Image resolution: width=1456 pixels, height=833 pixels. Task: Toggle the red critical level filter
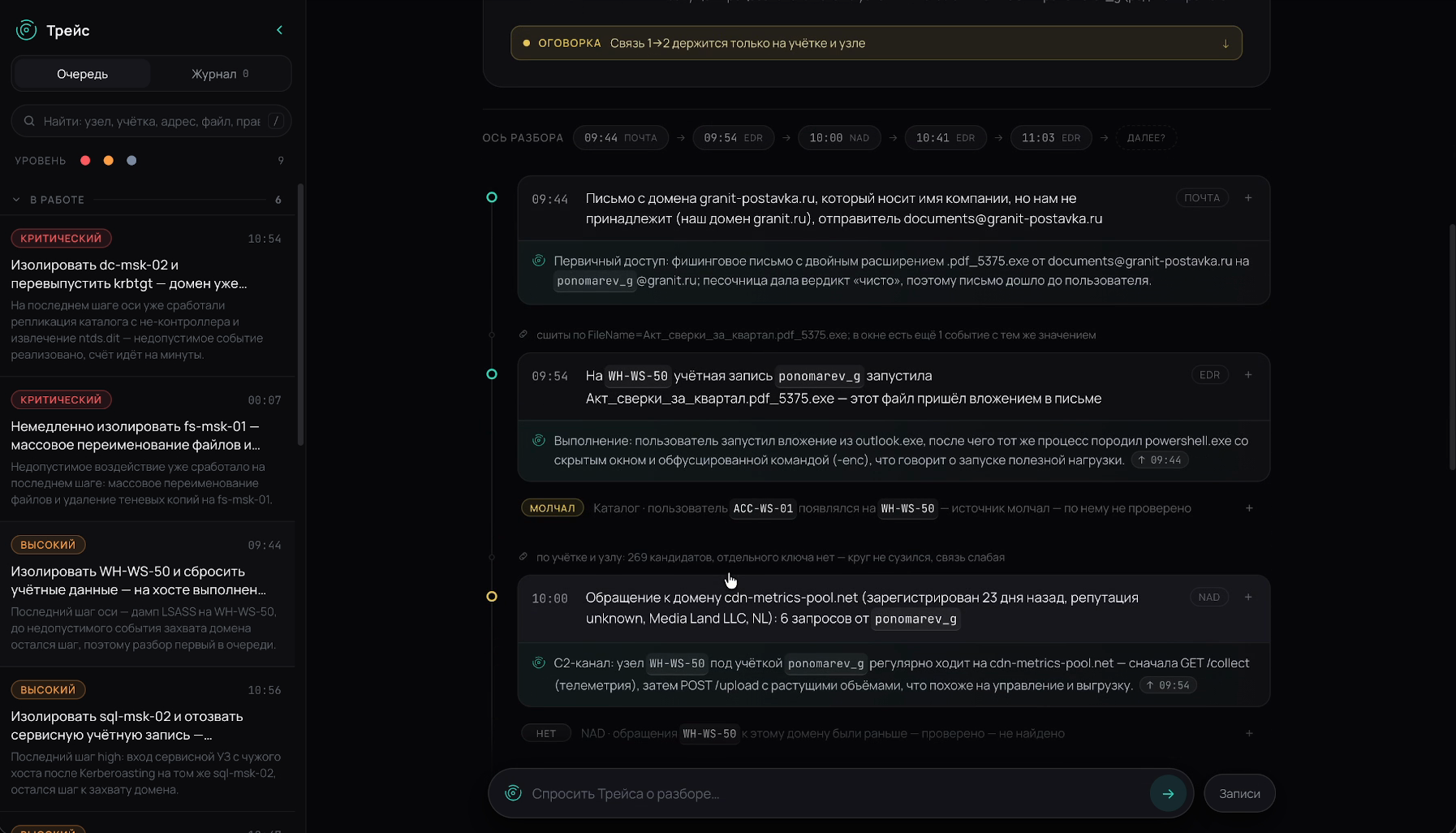click(85, 161)
